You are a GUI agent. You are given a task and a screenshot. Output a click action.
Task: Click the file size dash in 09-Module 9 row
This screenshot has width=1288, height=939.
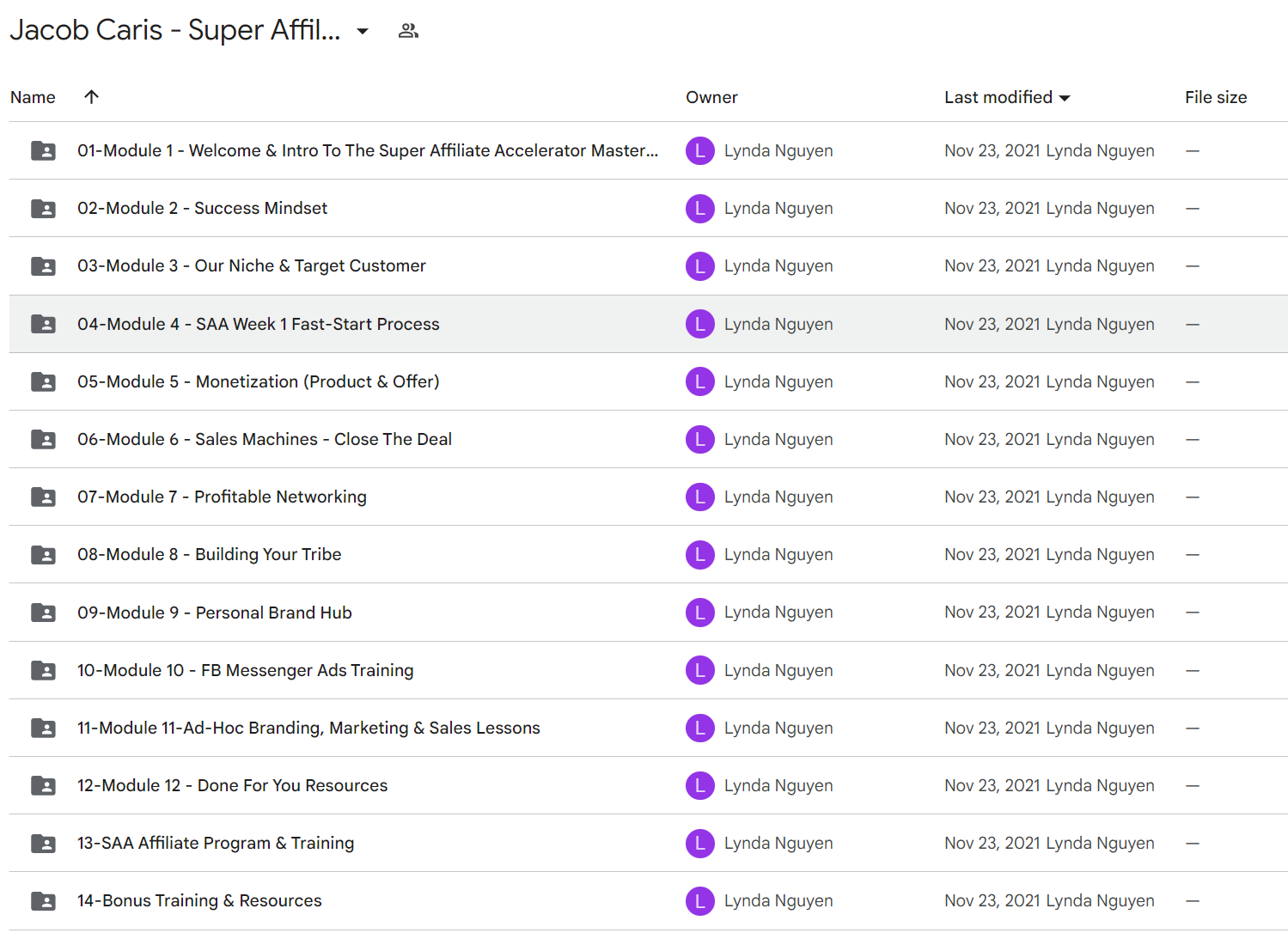click(1193, 613)
